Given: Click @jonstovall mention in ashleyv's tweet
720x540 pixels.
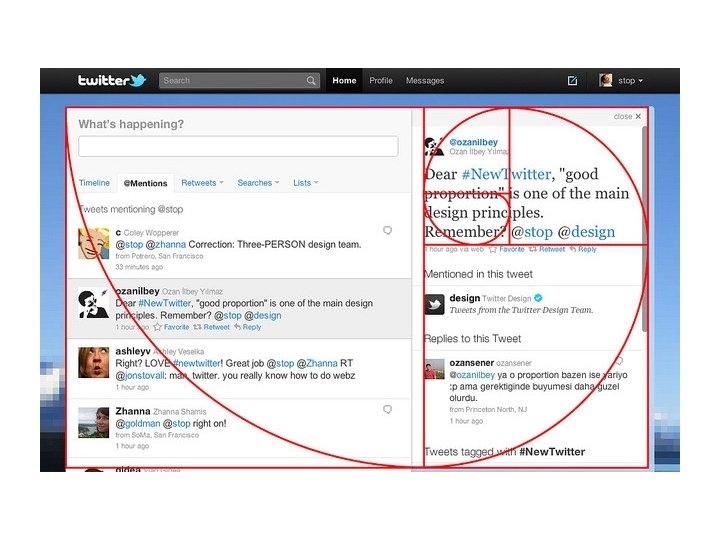Looking at the screenshot, I should (x=140, y=376).
